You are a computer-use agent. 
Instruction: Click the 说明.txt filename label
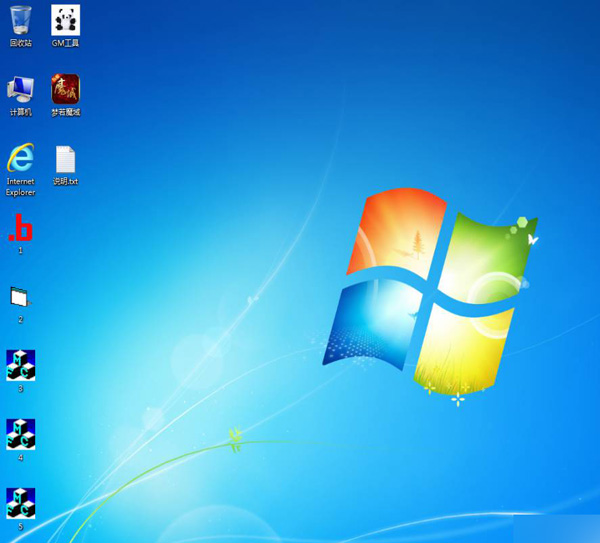(65, 181)
